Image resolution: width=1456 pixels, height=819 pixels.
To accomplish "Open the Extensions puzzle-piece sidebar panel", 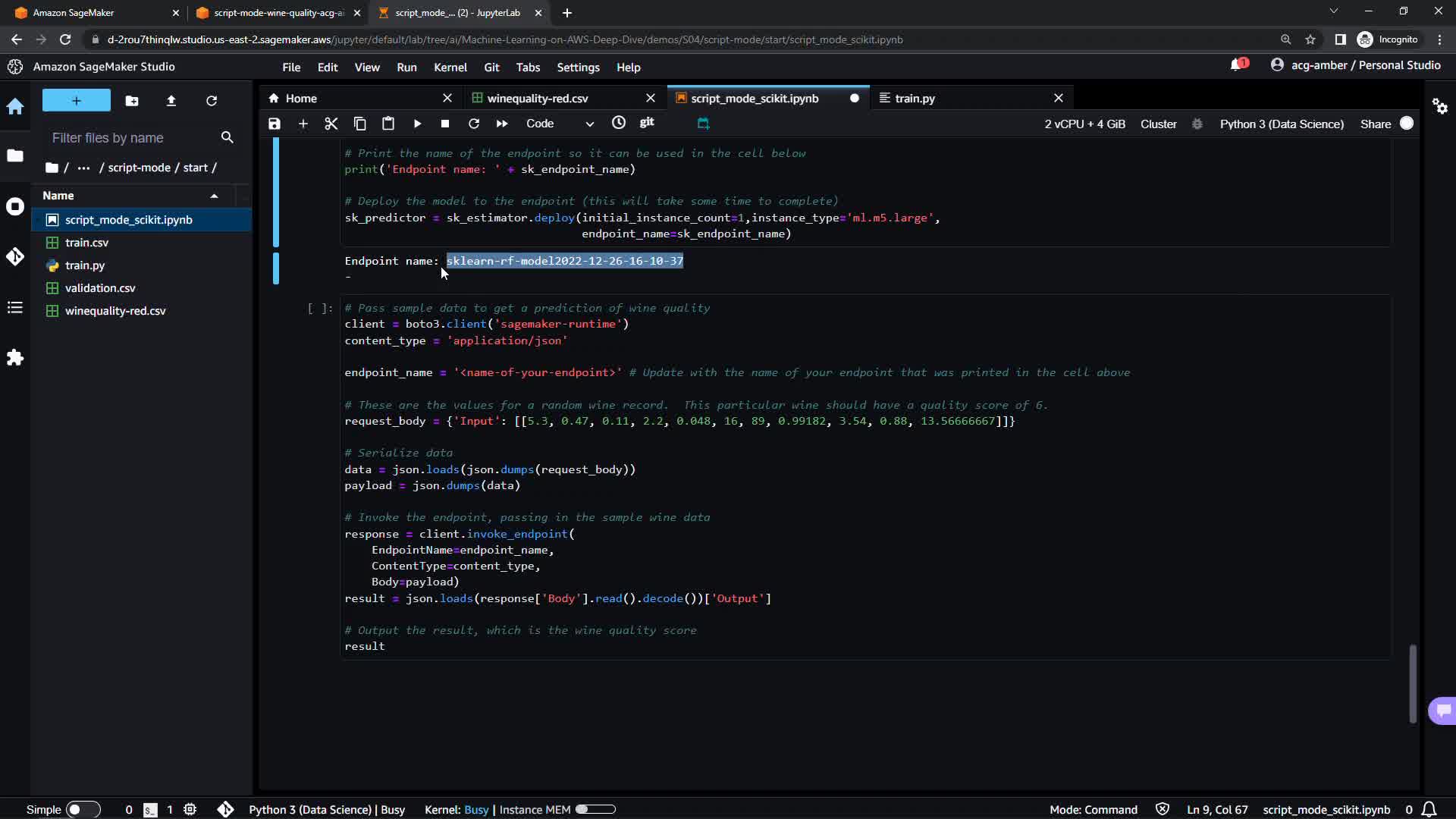I will tap(15, 357).
